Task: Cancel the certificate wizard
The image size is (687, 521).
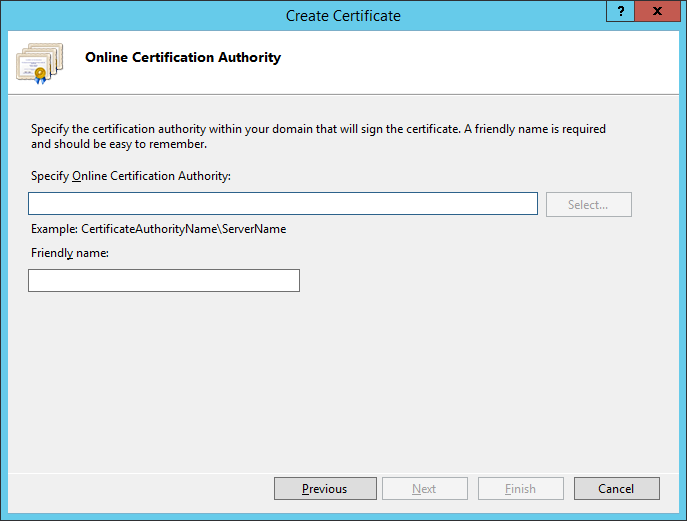Action: 616,489
